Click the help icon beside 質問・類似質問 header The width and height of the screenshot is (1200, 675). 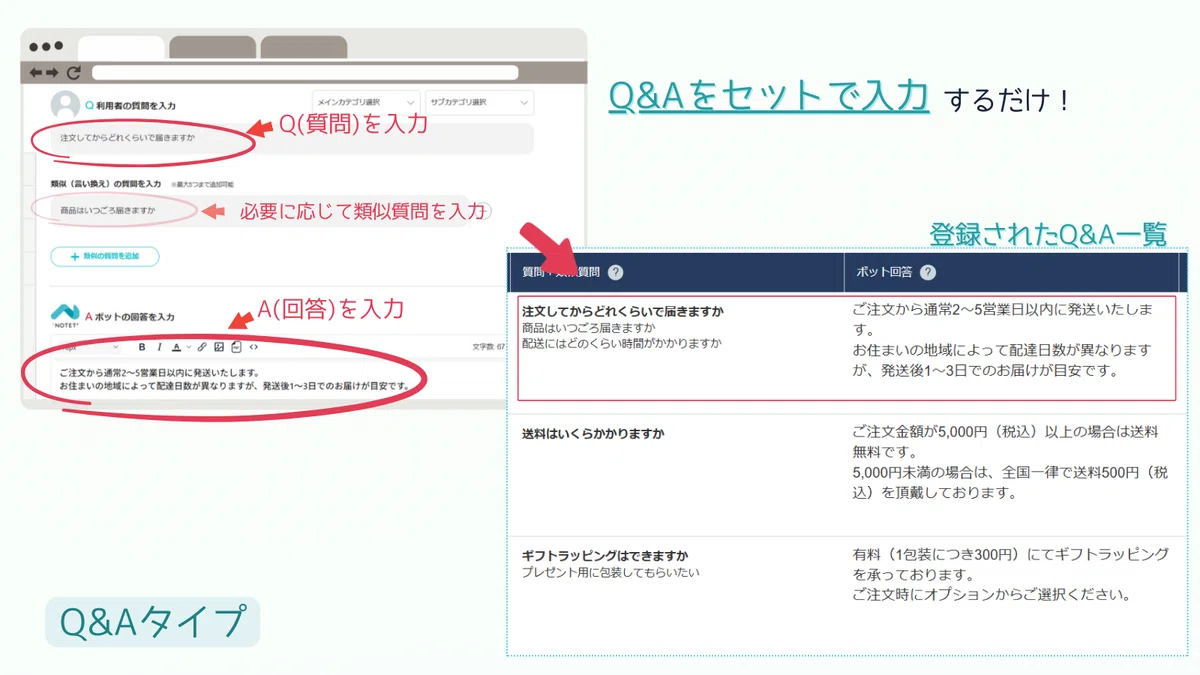(615, 272)
